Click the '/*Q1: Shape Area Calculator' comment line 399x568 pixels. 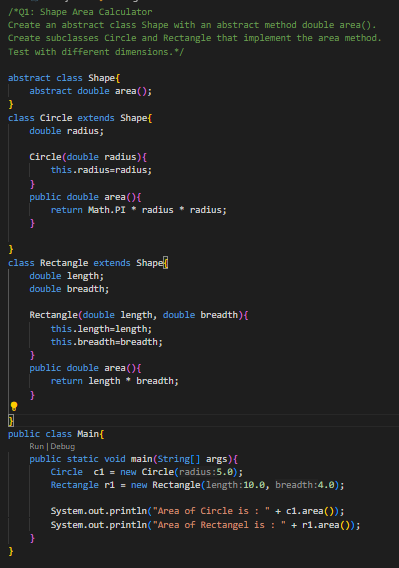[x=80, y=12]
